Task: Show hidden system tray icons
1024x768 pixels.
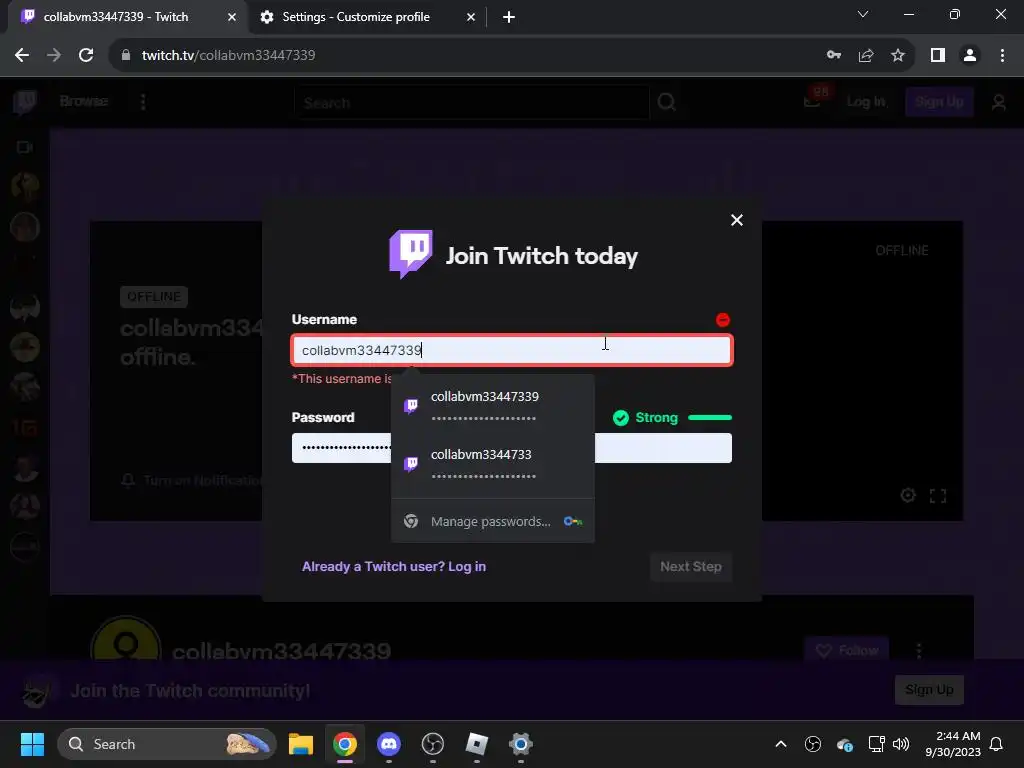Action: pos(780,744)
